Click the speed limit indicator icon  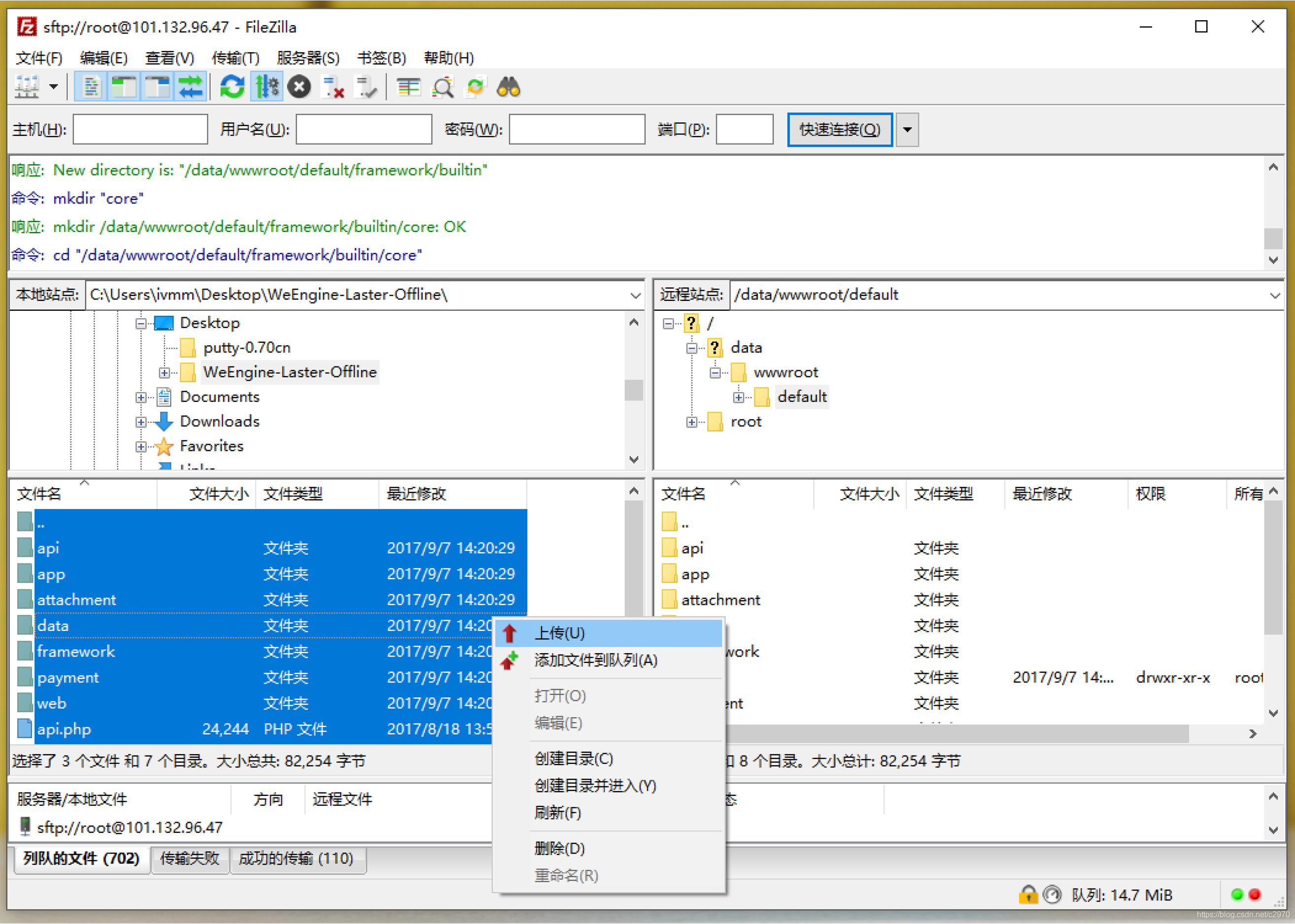[x=1053, y=894]
